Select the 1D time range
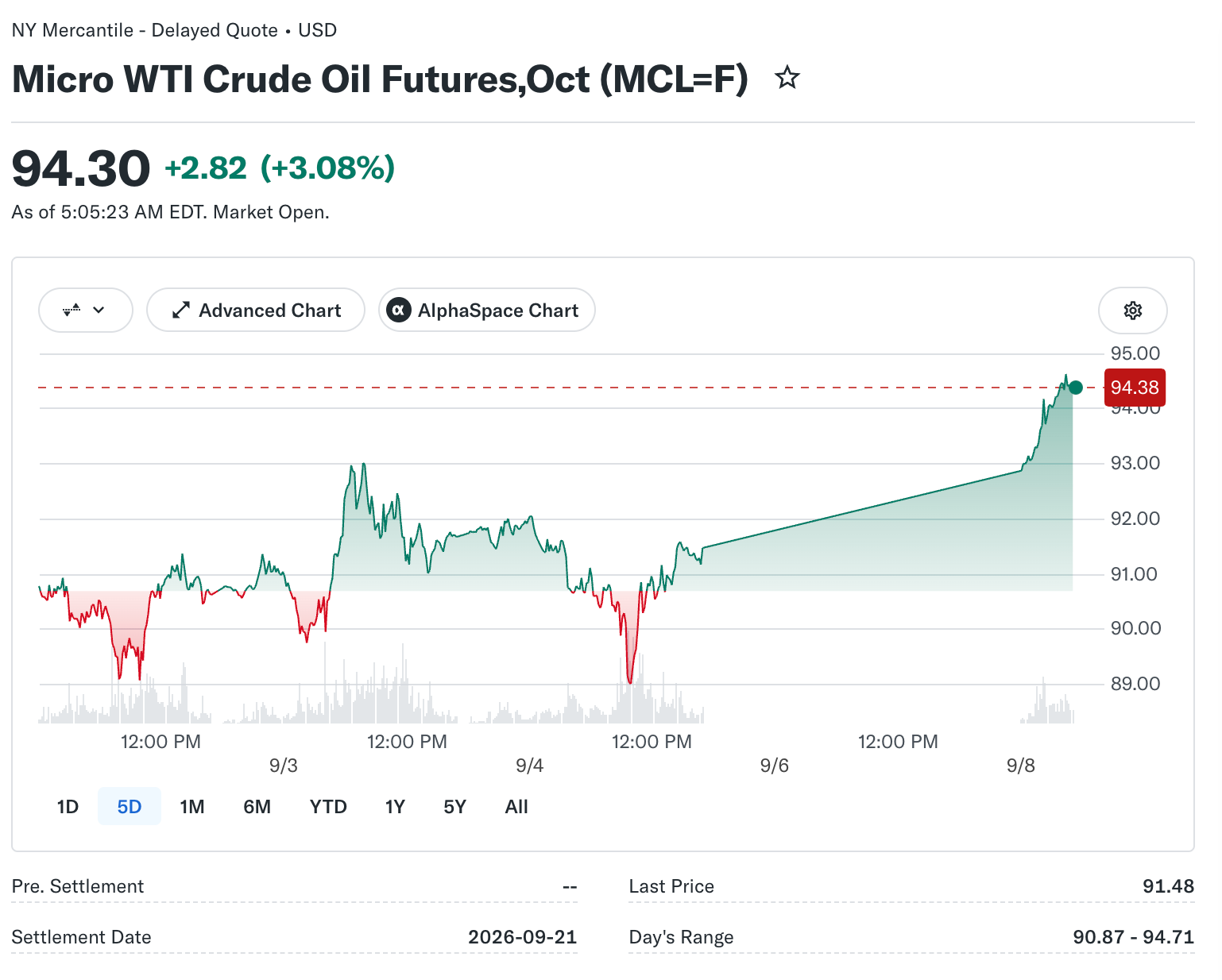Viewport: 1222px width, 980px height. [x=68, y=807]
